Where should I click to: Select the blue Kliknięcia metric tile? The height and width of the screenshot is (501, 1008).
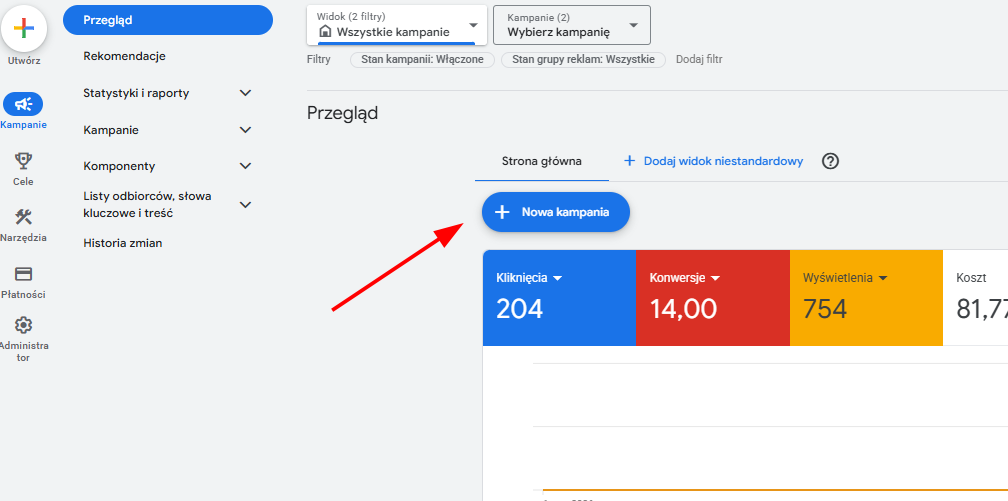[558, 297]
